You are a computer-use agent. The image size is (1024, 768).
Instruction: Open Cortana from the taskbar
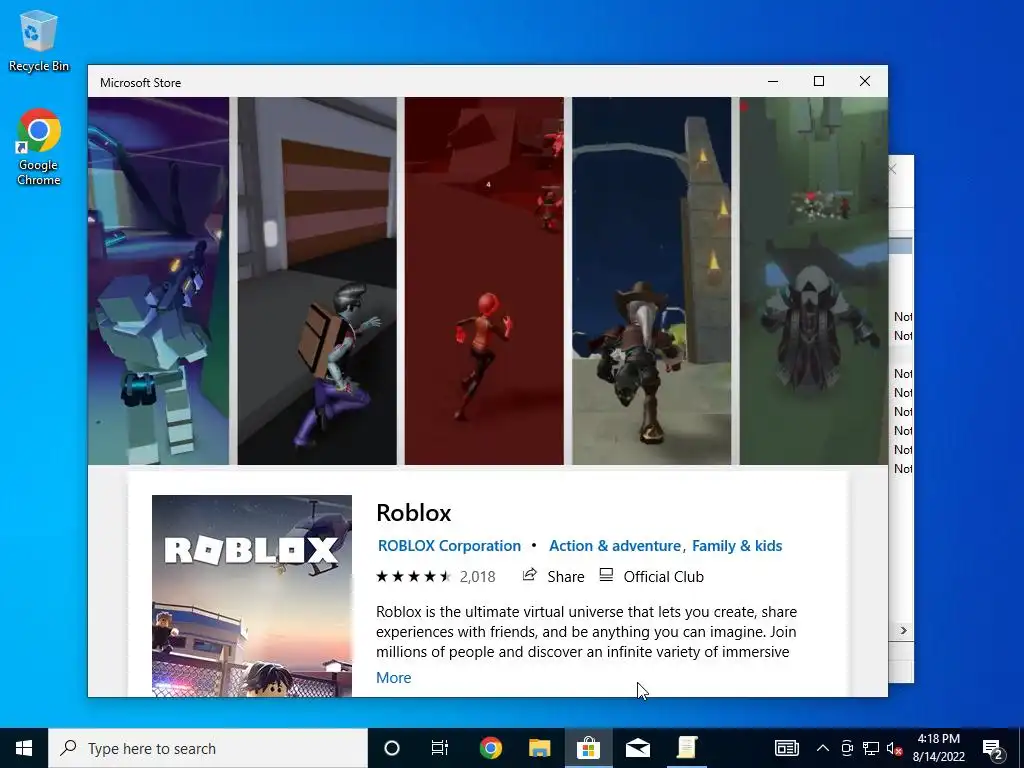pyautogui.click(x=391, y=748)
